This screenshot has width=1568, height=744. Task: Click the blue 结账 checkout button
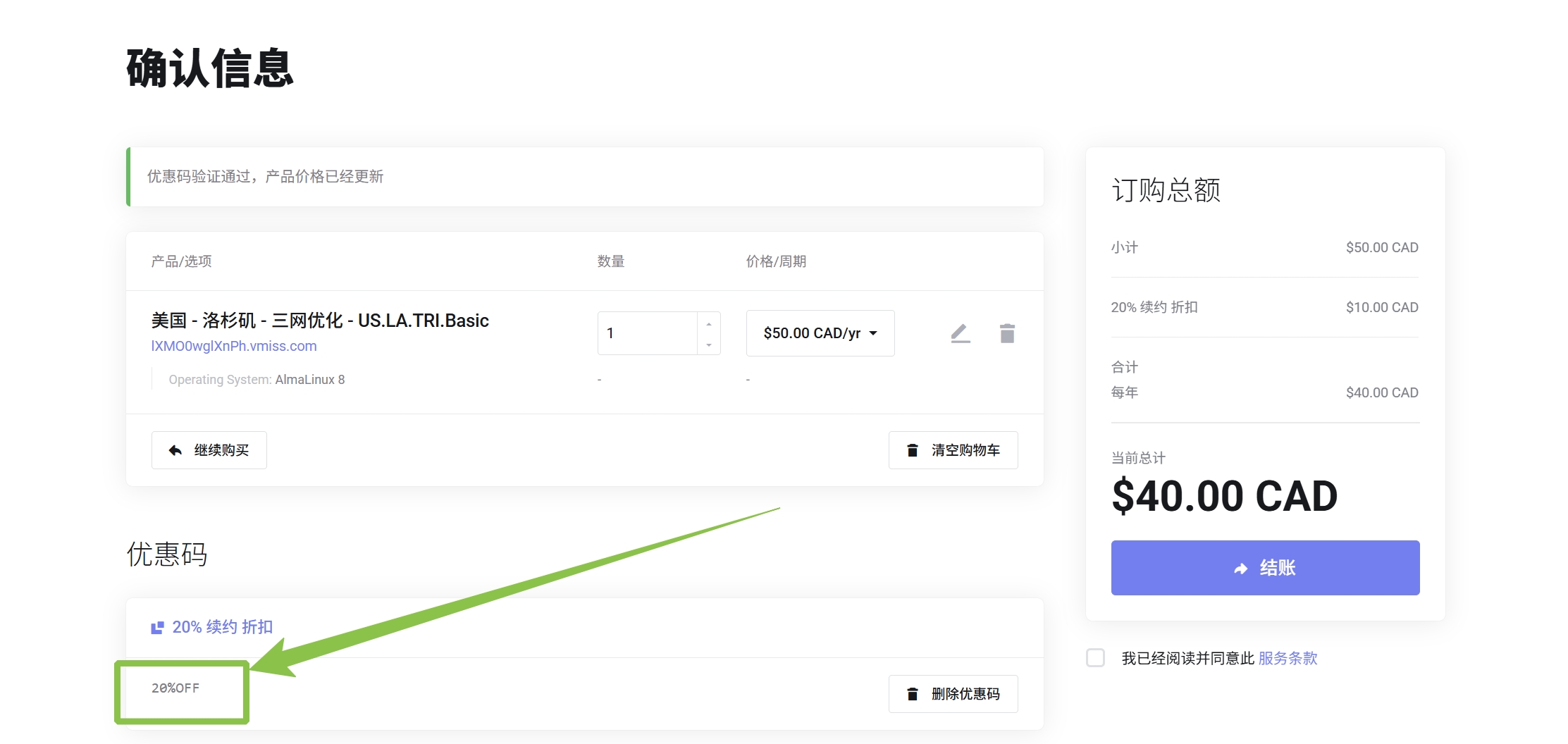(1265, 568)
